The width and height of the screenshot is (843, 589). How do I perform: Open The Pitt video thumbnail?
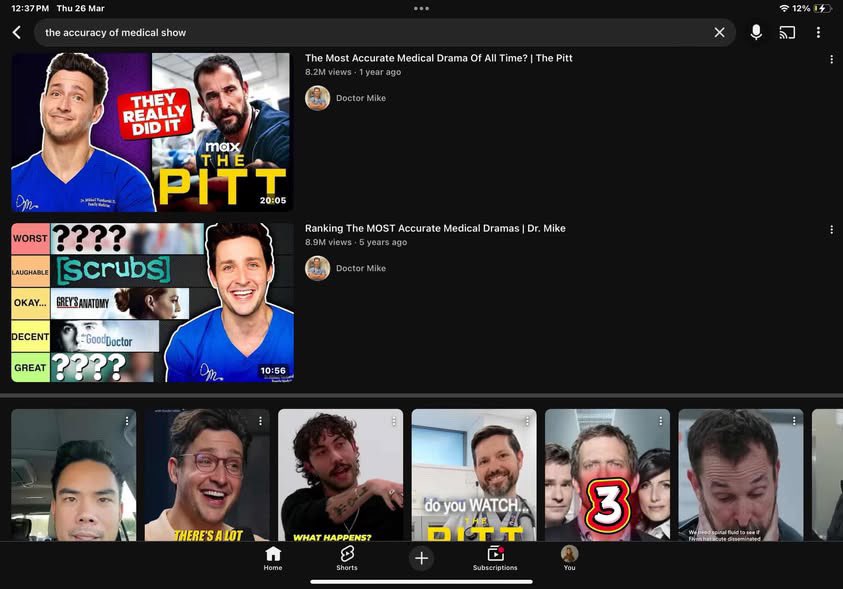(152, 132)
